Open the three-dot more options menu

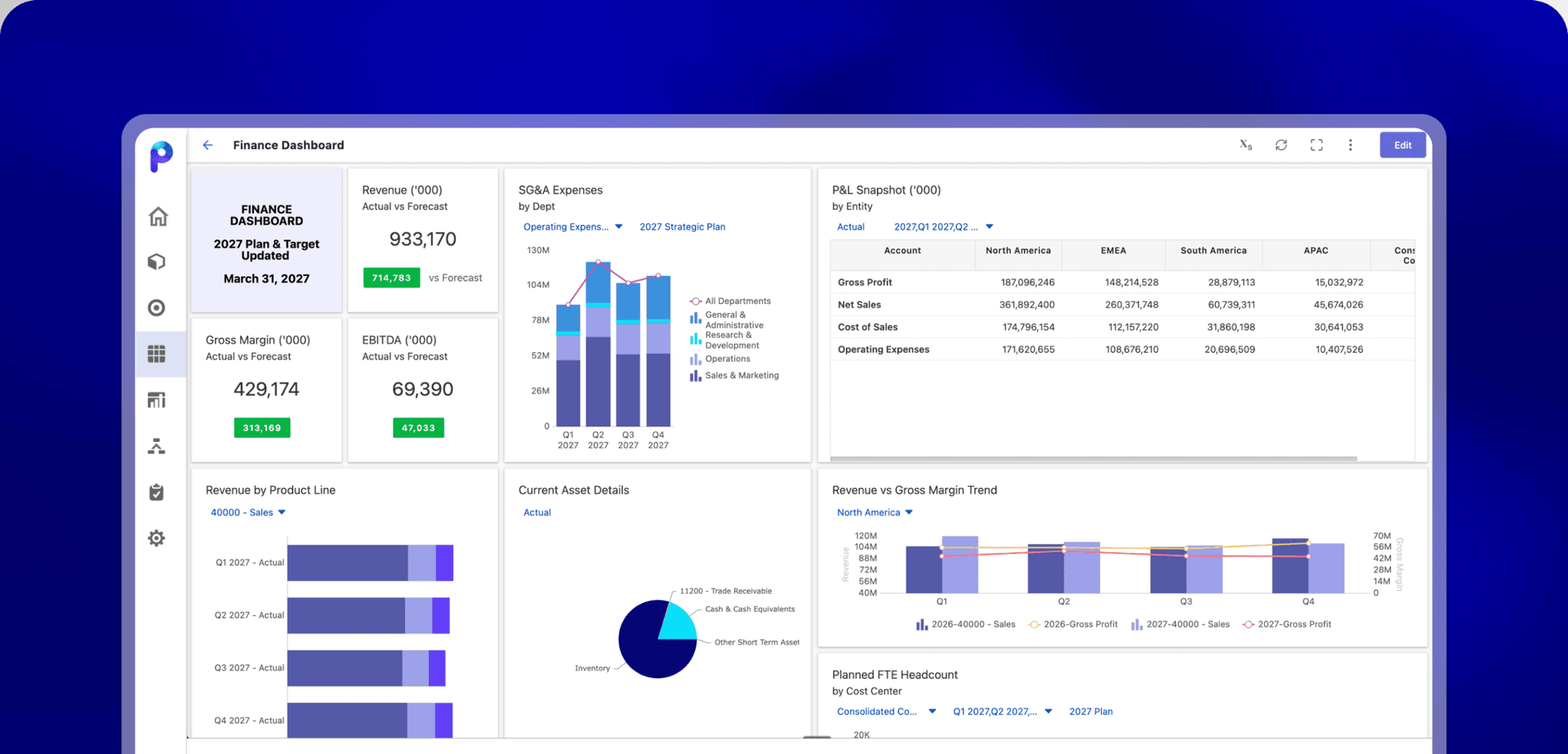click(1351, 145)
